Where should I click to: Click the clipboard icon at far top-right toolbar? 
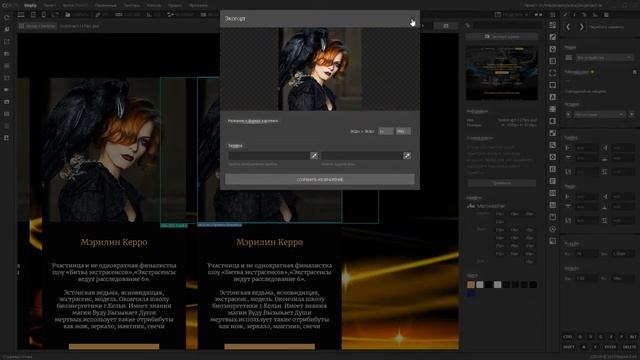tap(607, 15)
